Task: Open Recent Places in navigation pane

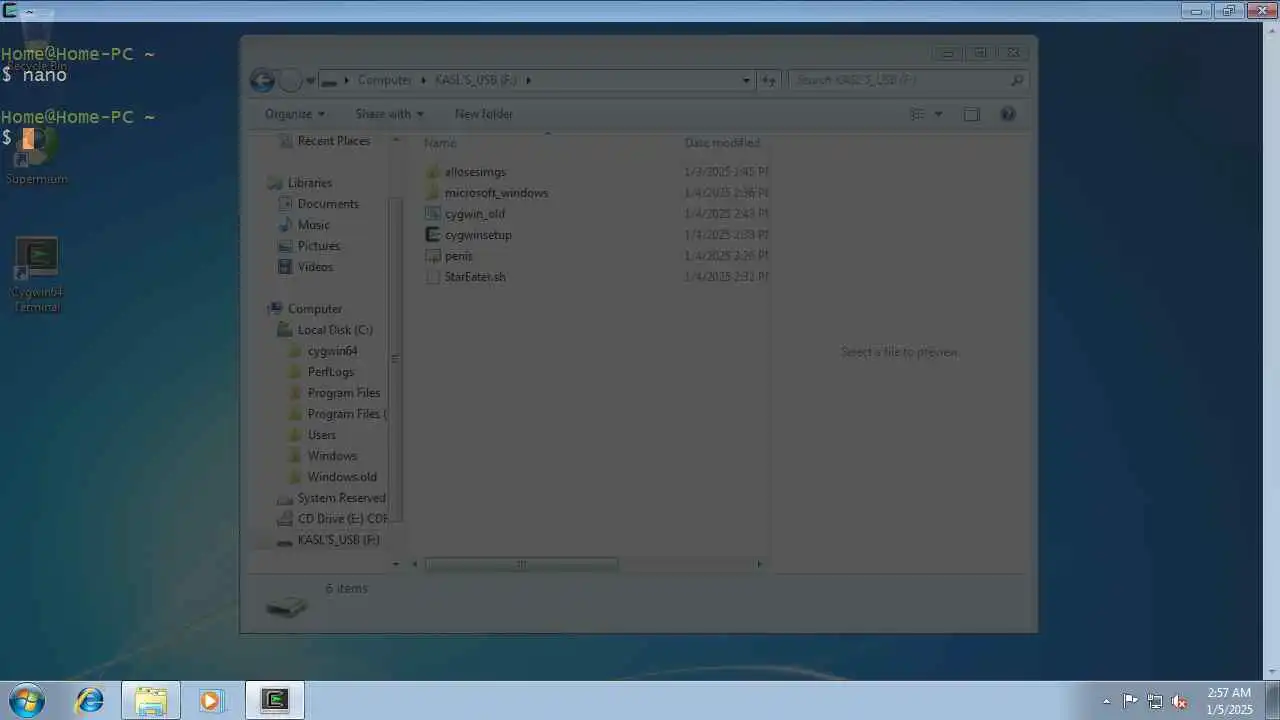Action: pos(333,141)
